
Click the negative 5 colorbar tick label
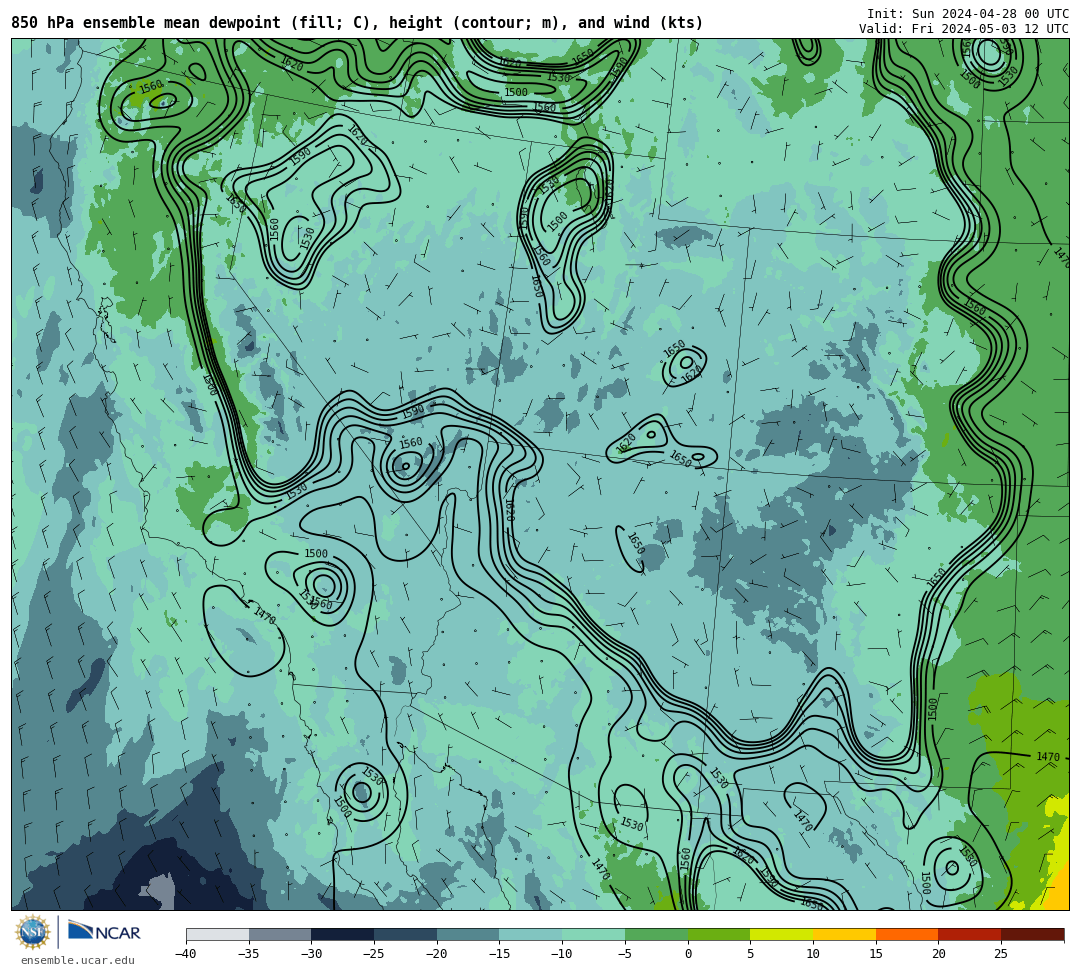(625, 954)
